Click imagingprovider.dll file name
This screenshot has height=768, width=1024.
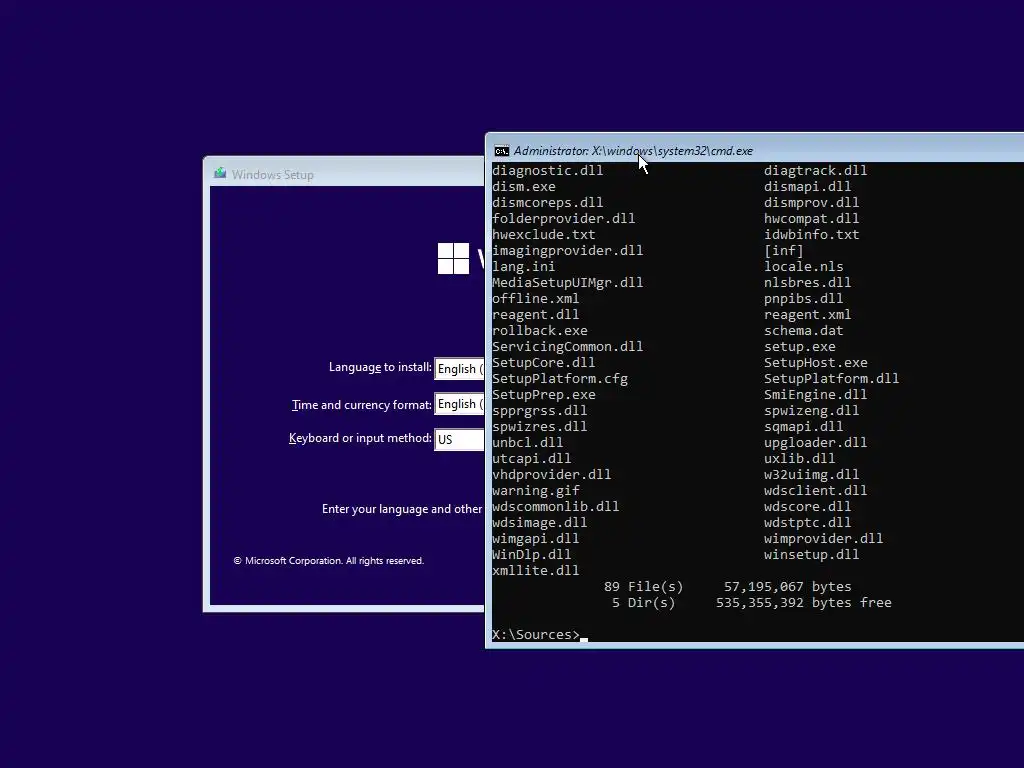point(568,251)
